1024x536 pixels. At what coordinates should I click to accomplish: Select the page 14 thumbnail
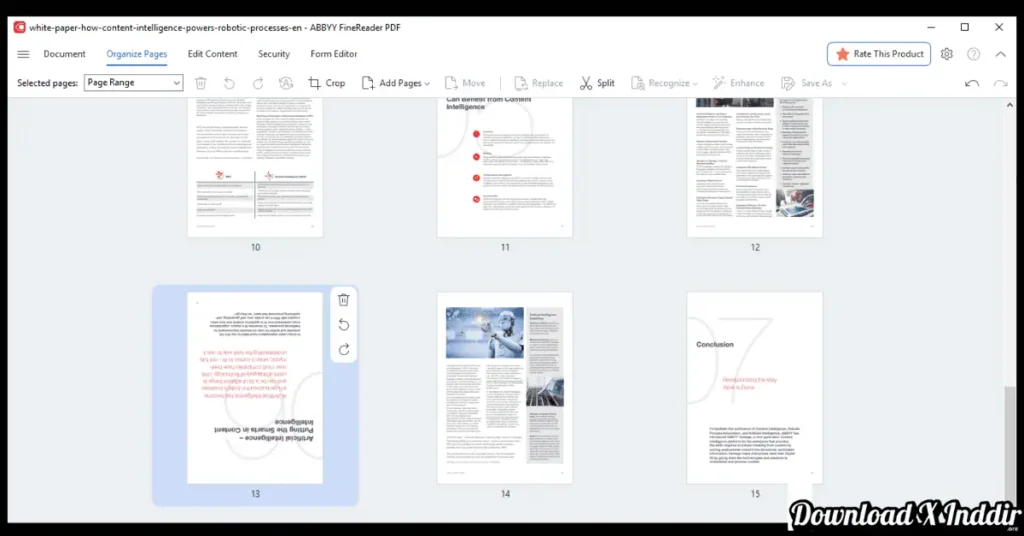[505, 388]
